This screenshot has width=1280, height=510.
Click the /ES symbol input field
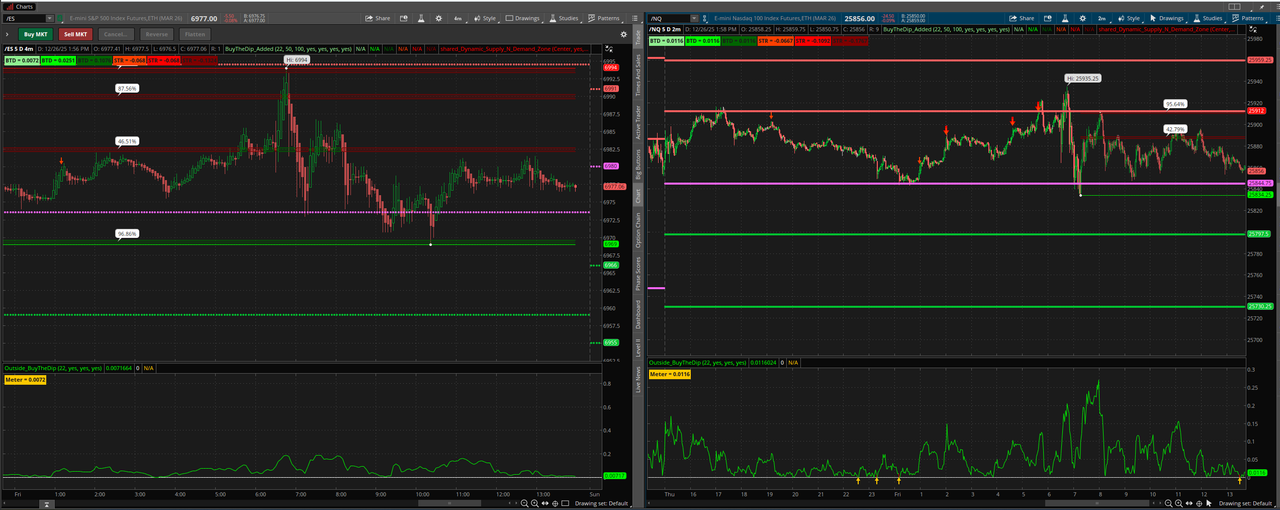point(25,18)
